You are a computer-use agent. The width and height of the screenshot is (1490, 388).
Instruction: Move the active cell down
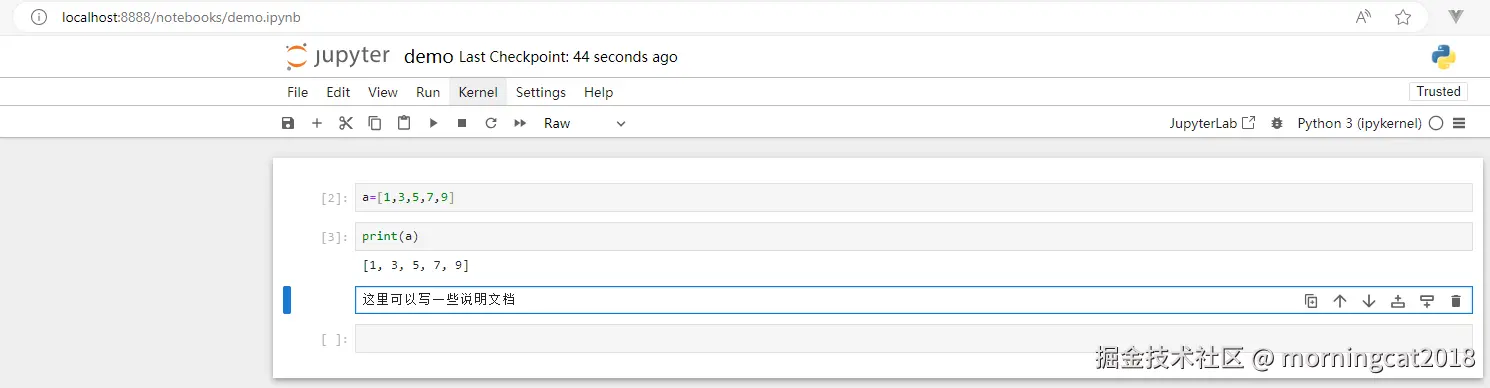click(1369, 300)
